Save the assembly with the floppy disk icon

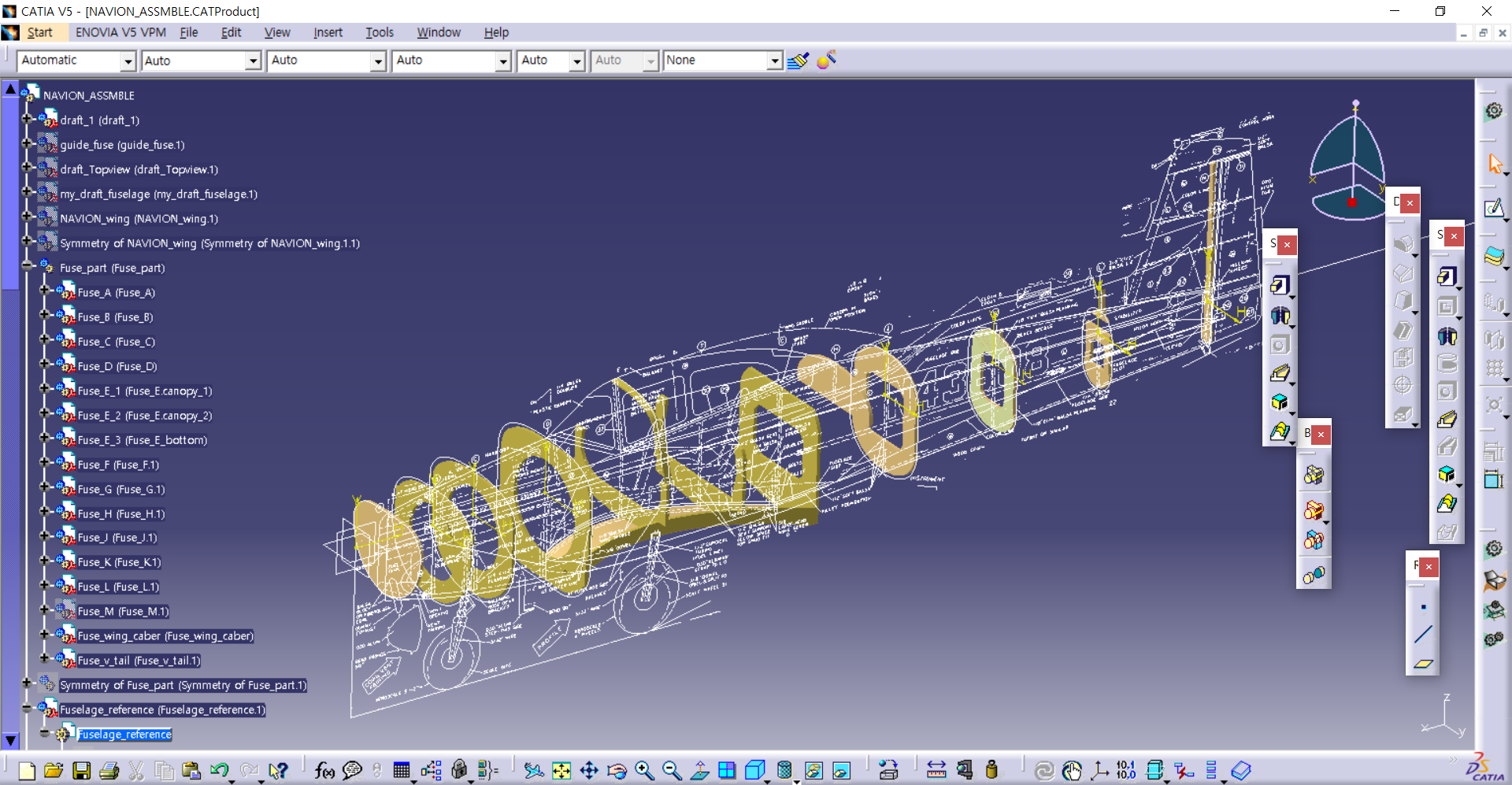point(81,771)
